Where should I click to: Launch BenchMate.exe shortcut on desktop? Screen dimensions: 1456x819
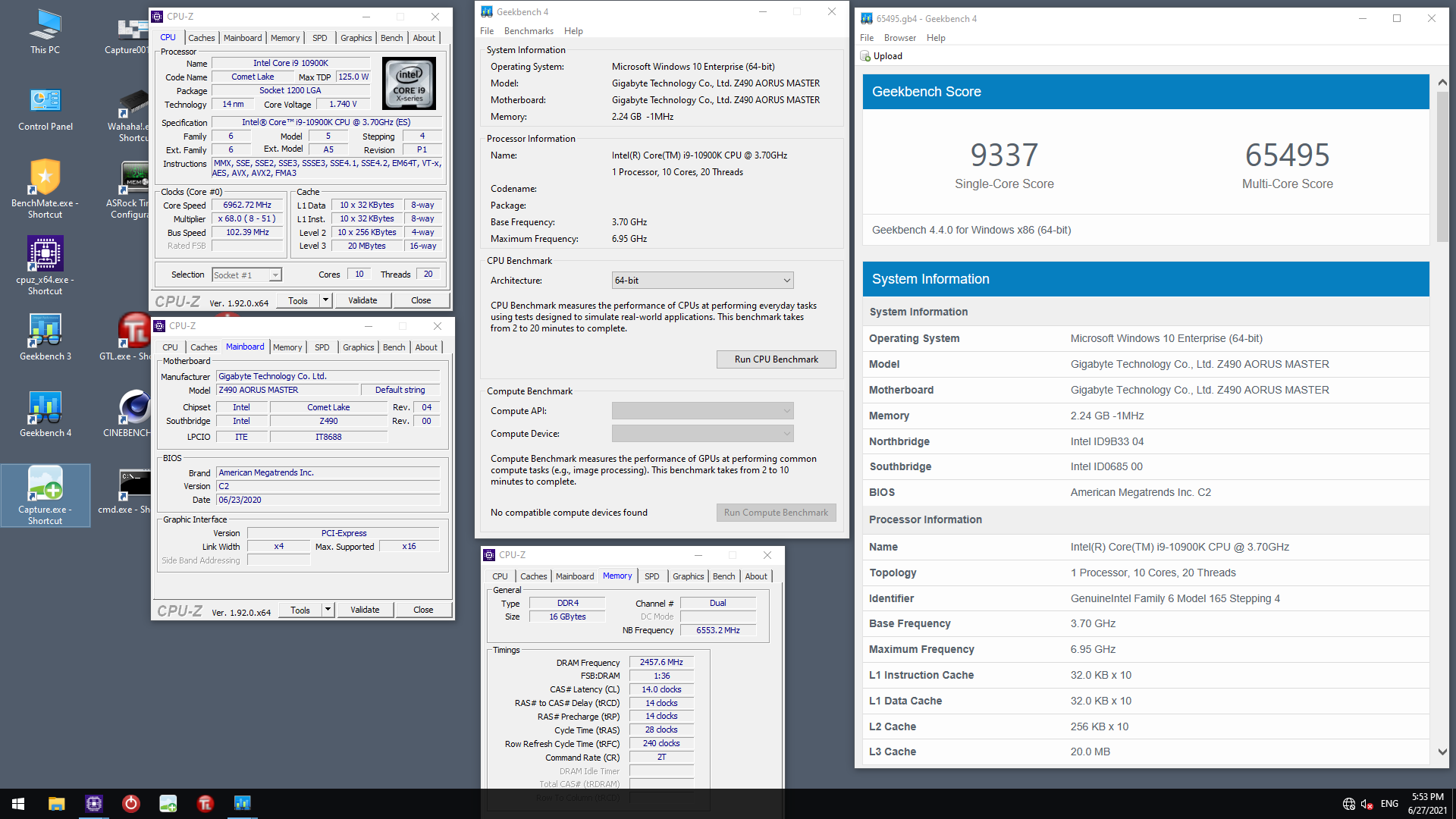pos(45,190)
